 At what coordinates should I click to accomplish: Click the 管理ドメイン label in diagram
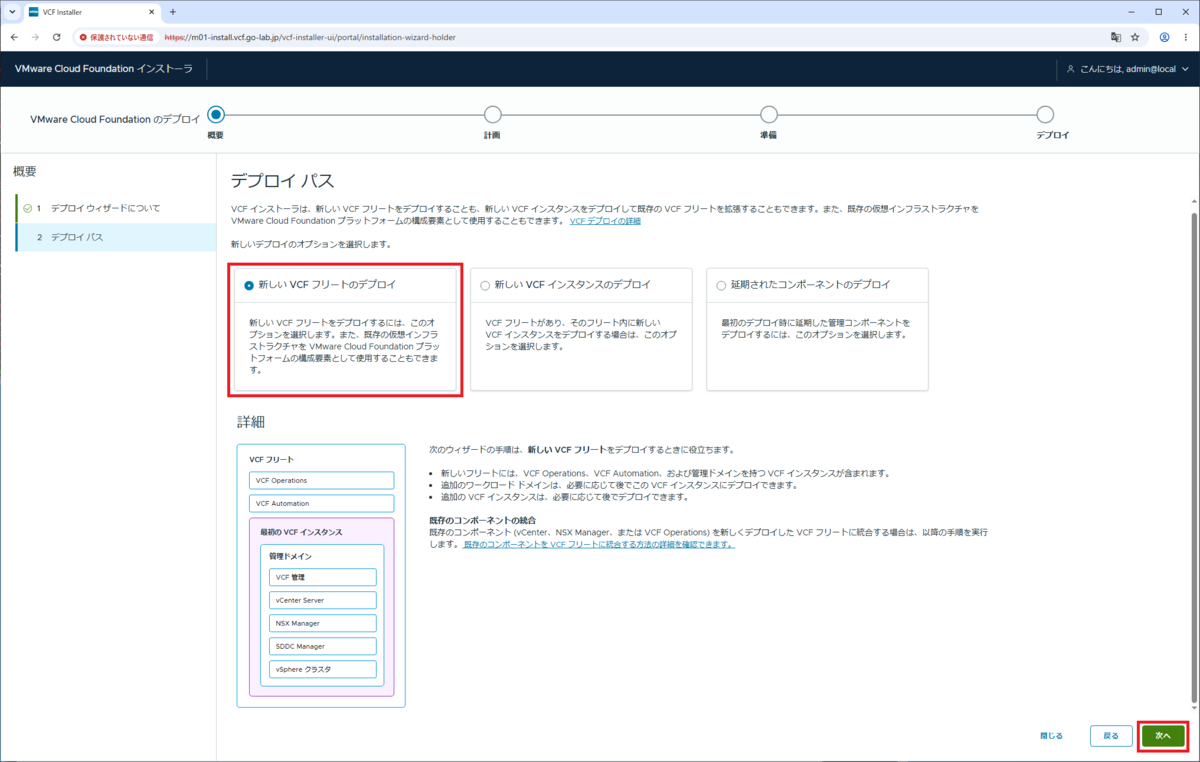[291, 556]
